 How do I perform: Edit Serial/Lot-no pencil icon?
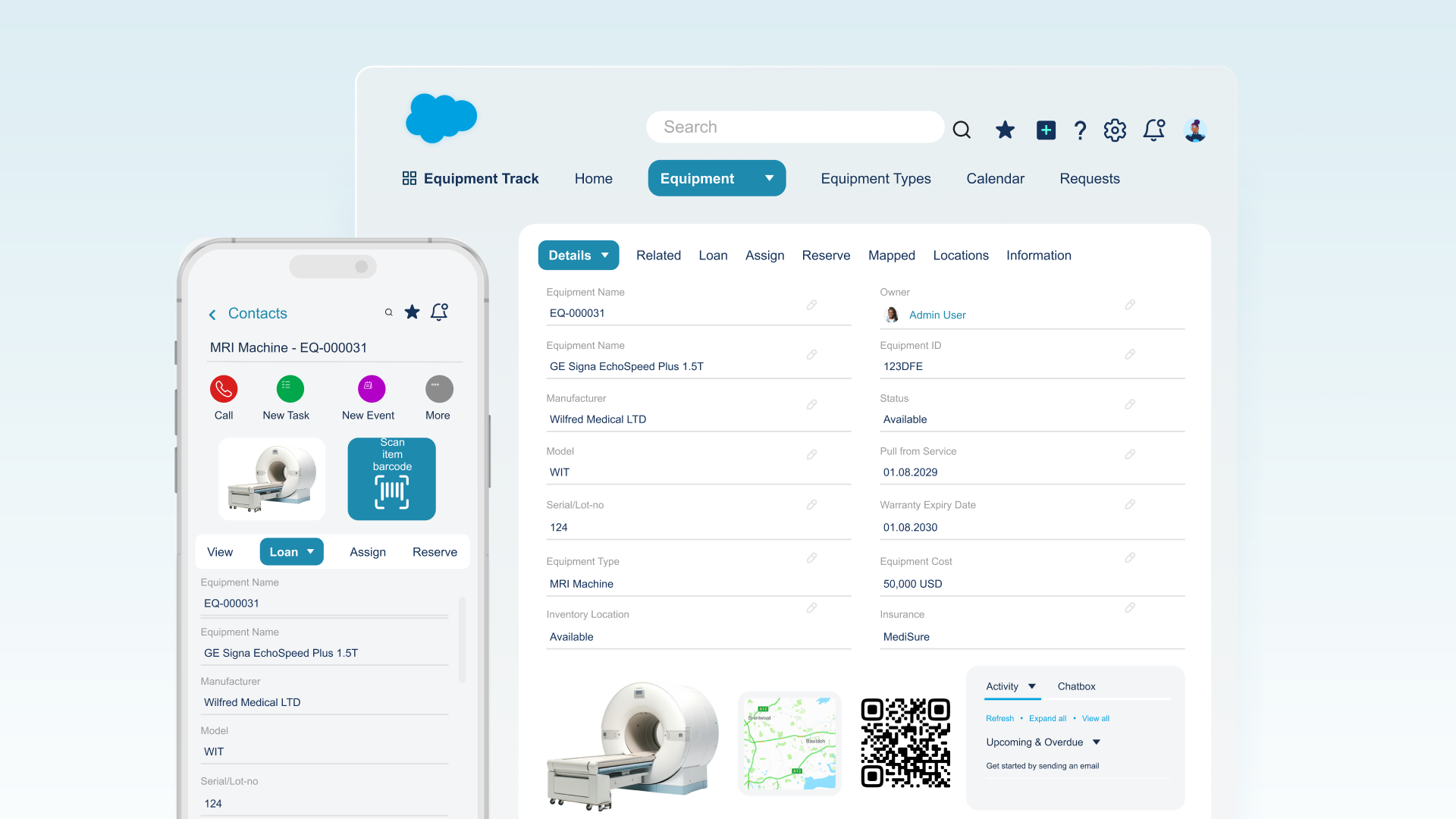811,505
